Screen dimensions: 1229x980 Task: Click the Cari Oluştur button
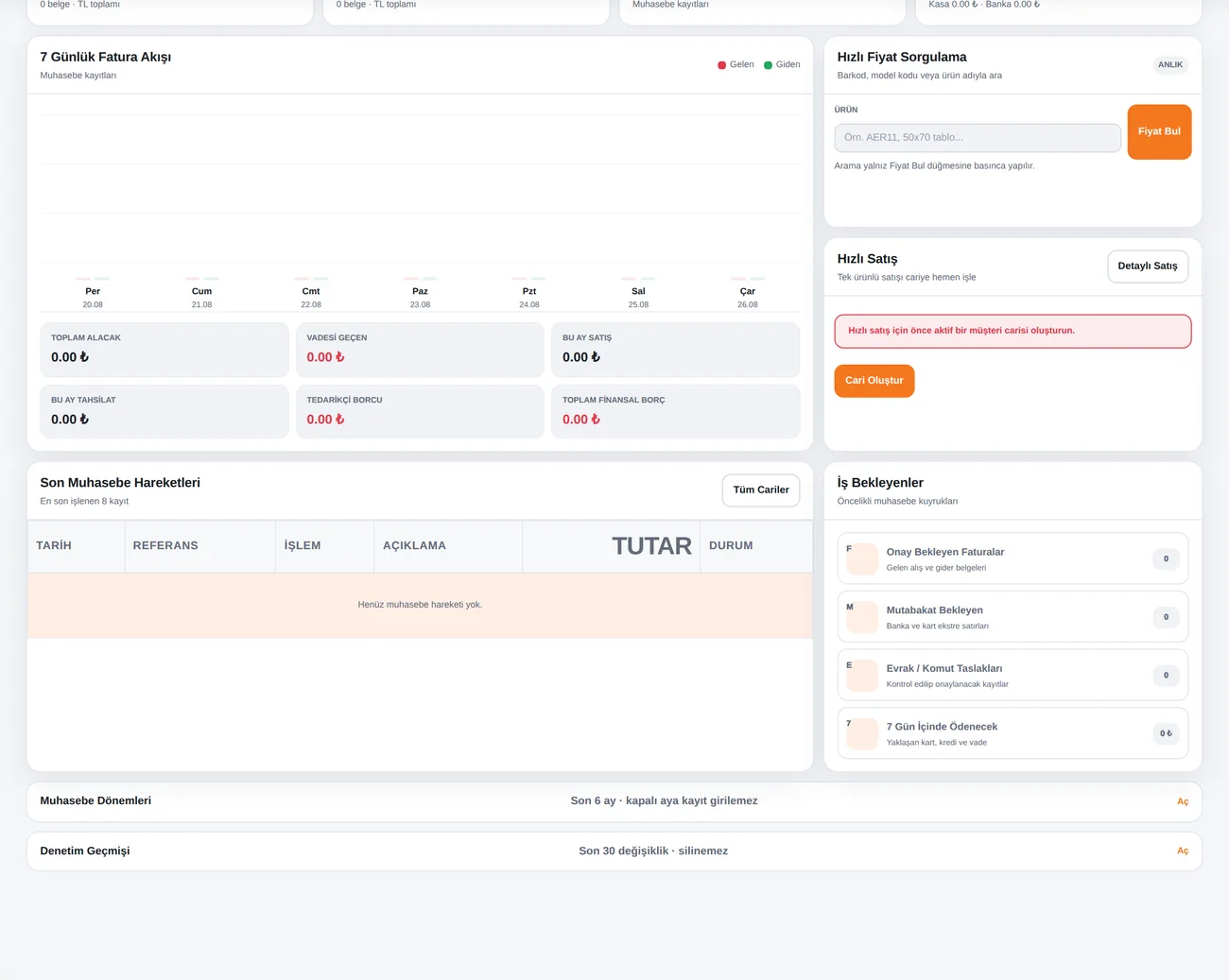coord(874,381)
